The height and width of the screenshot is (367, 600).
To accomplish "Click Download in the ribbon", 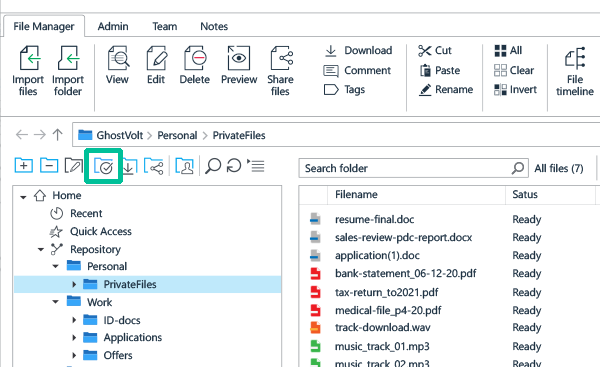I will click(358, 51).
